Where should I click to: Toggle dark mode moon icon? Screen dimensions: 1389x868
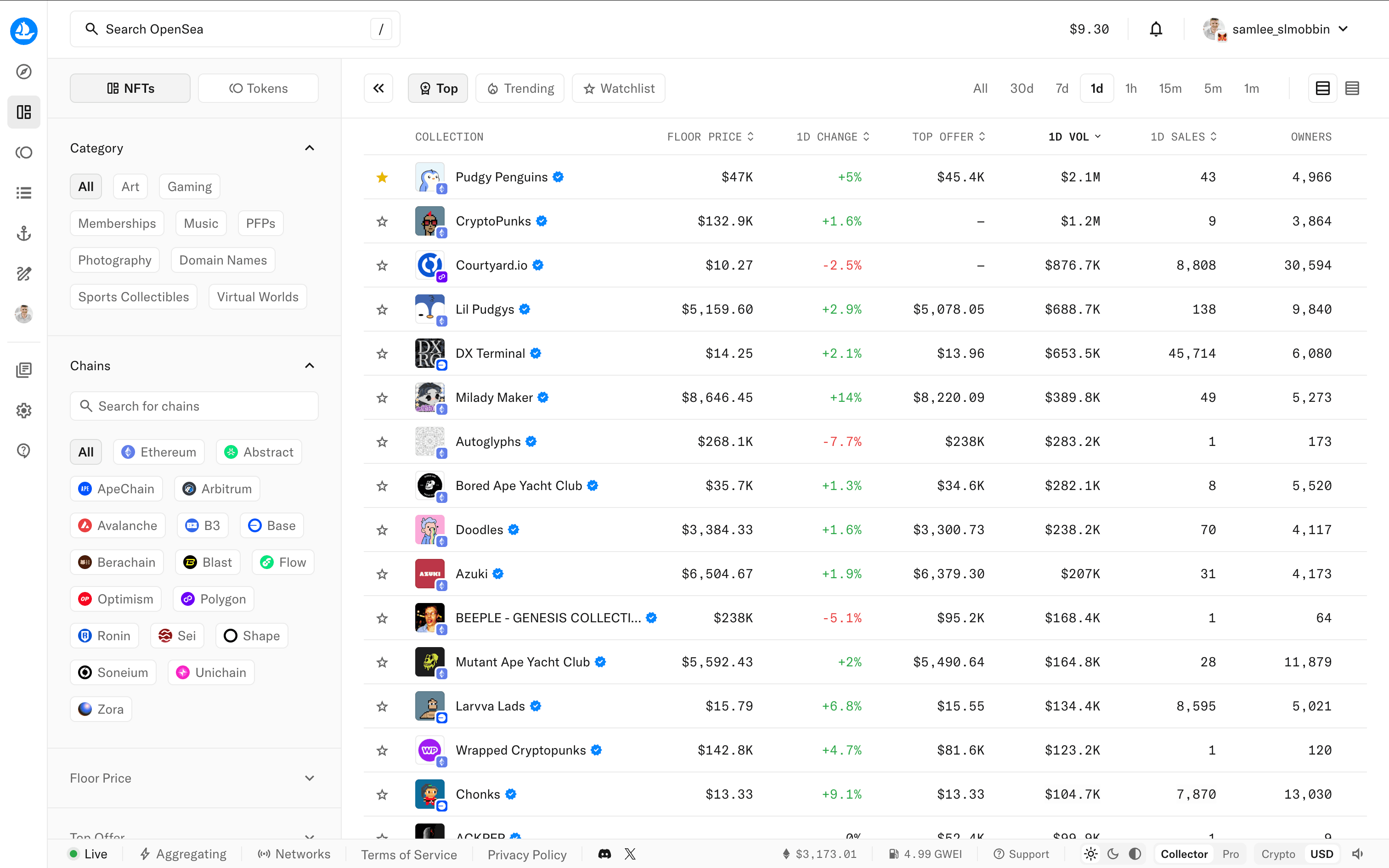1113,854
